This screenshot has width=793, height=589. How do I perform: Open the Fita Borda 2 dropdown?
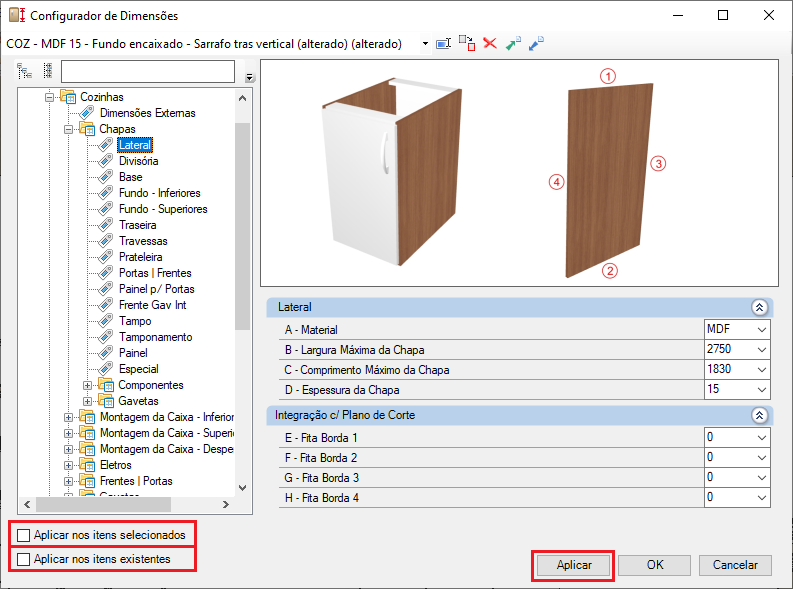[x=762, y=458]
